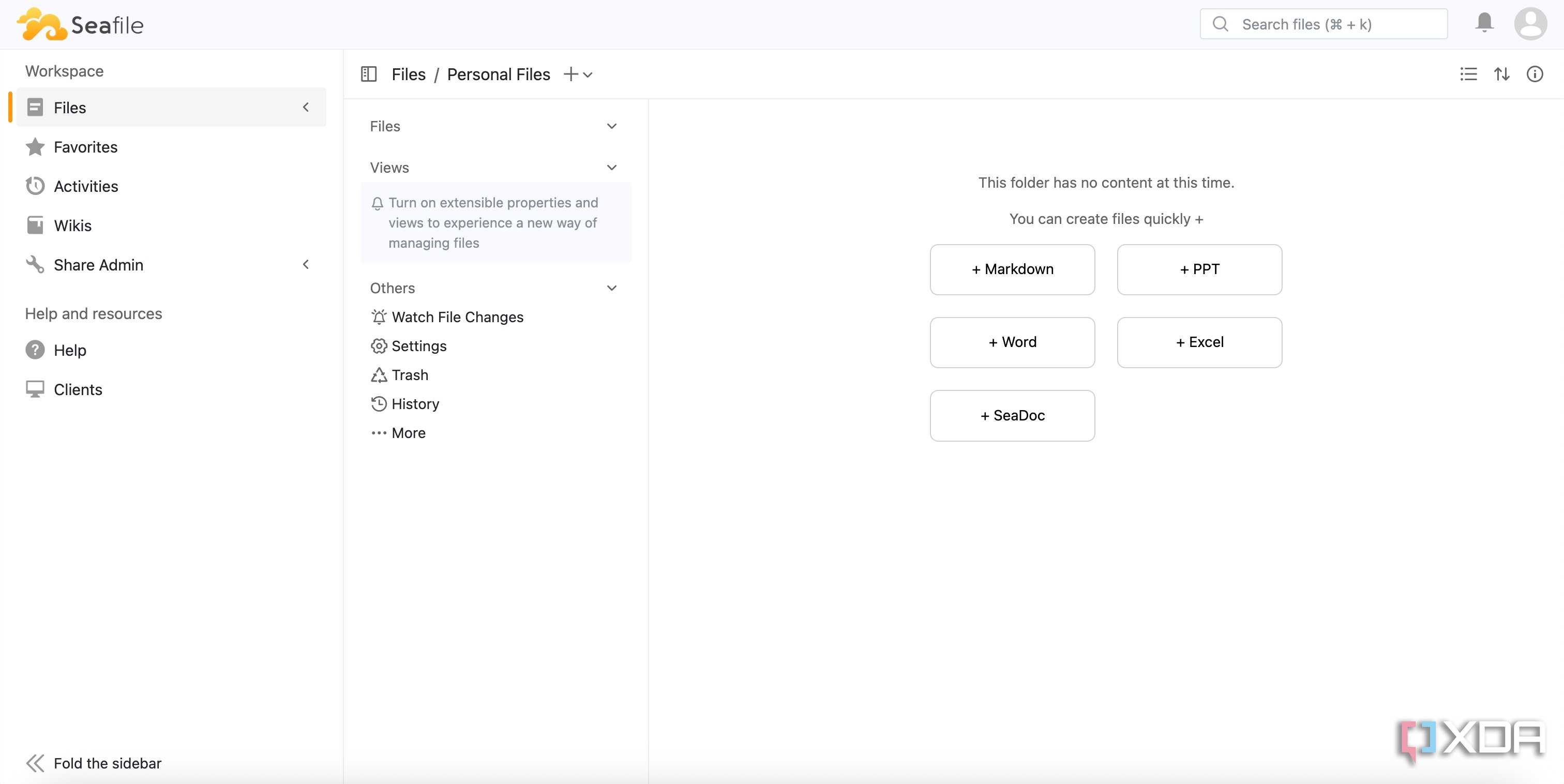Click "This folder has no content" message
This screenshot has width=1564, height=784.
(x=1106, y=182)
